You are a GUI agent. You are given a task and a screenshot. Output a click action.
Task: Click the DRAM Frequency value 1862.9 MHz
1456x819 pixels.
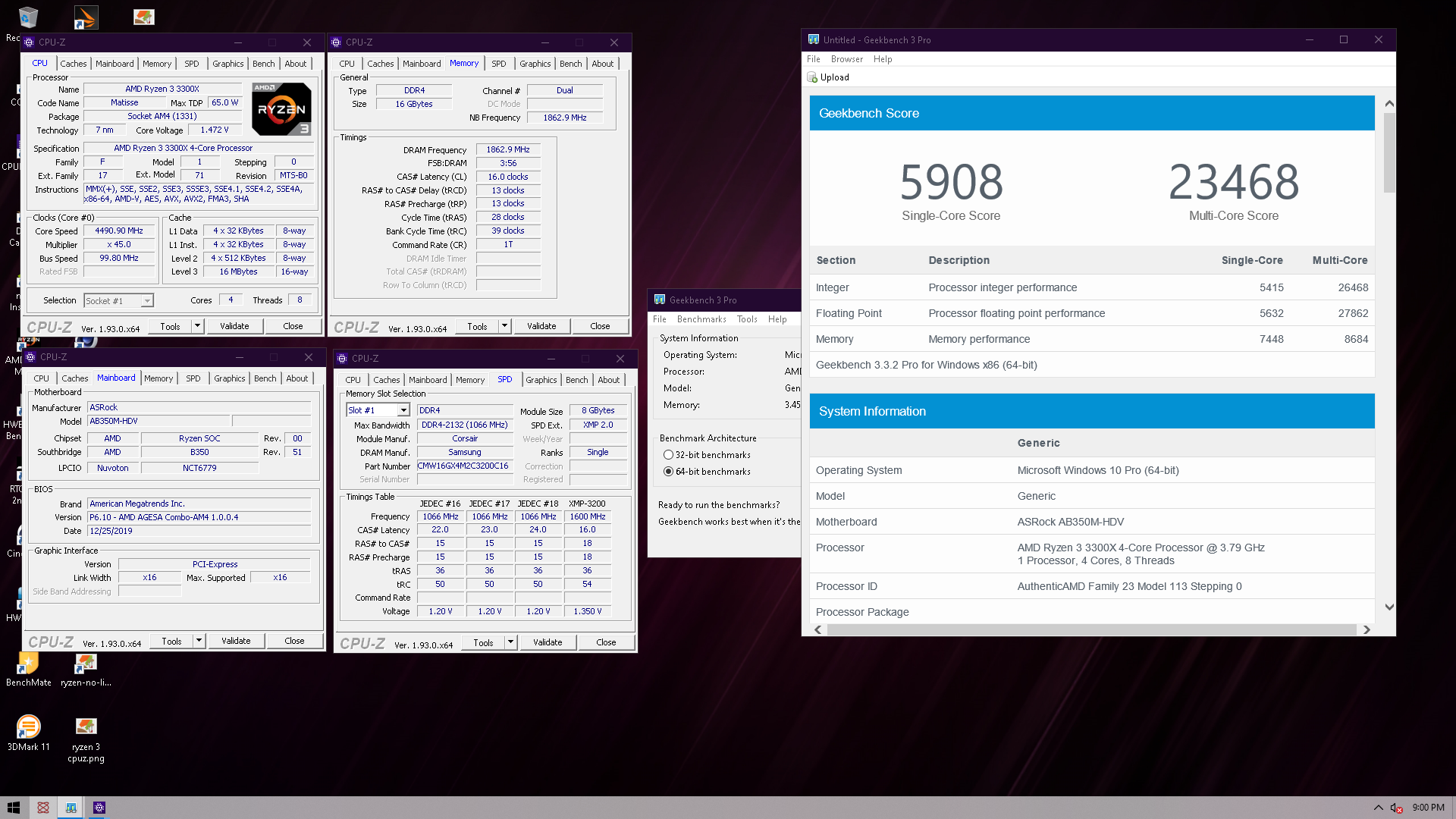tap(508, 150)
